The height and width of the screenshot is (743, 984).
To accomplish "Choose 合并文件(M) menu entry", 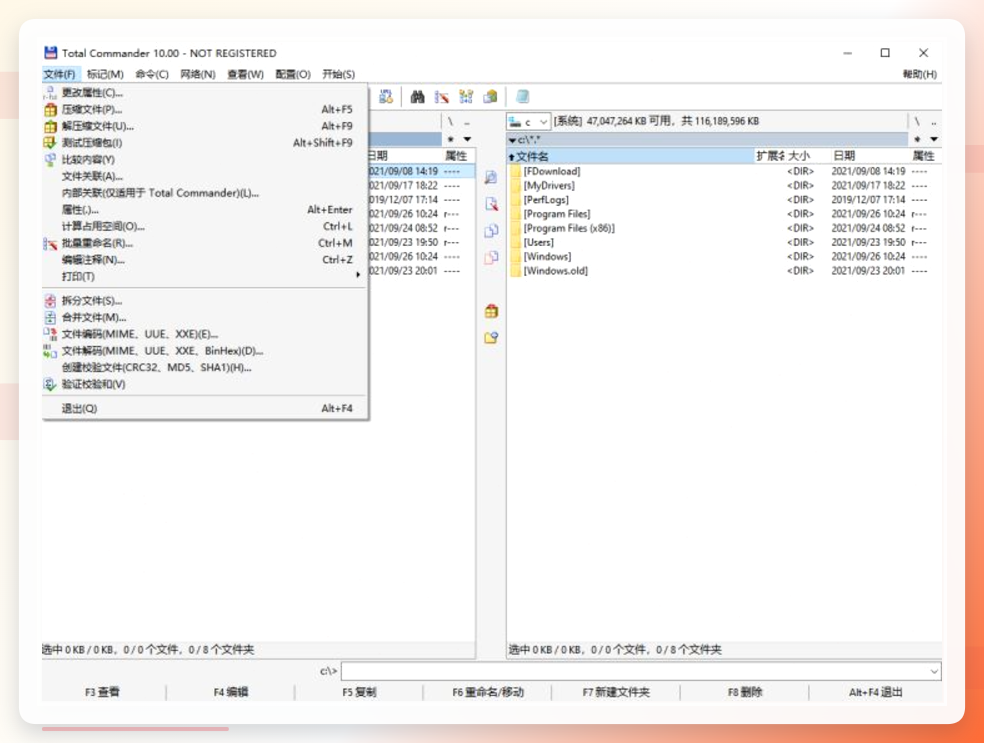I will (x=205, y=318).
